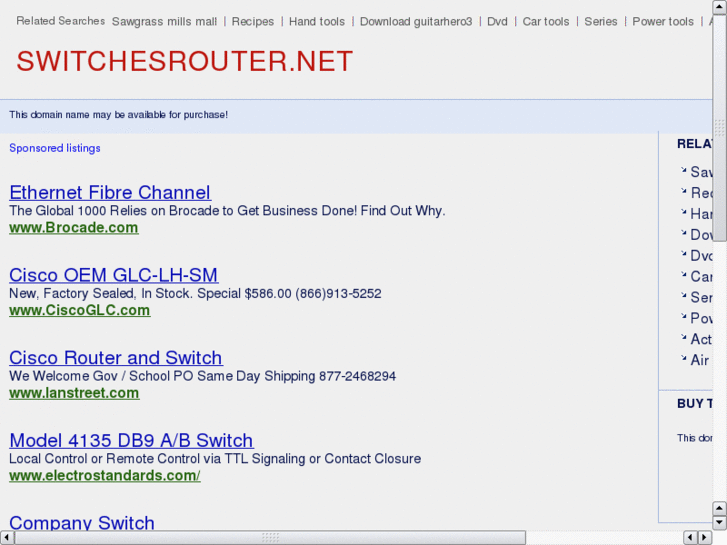
Task: Select Sawgrass mills mall related search
Action: pyautogui.click(x=164, y=22)
